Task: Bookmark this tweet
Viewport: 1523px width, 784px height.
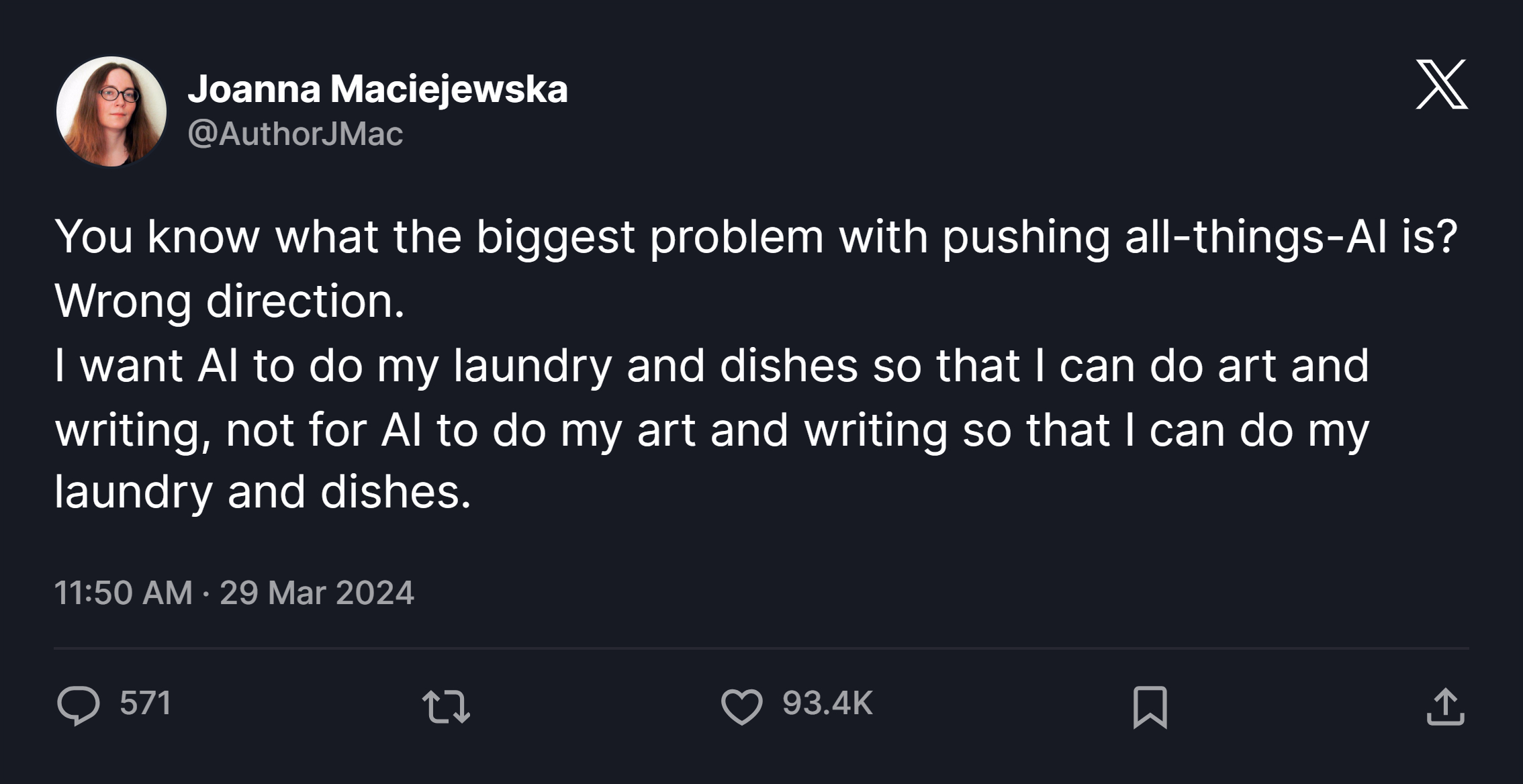Action: (1150, 707)
